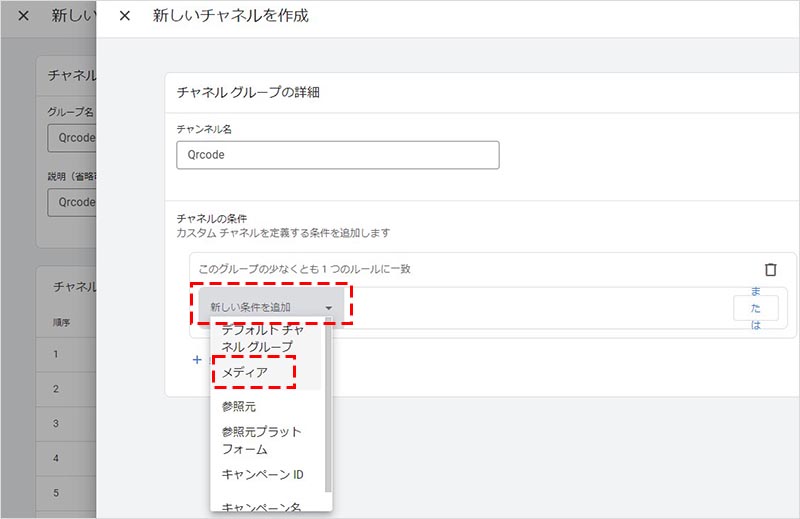Click the dropdown list scrollbar
This screenshot has height=519, width=800.
(328, 400)
